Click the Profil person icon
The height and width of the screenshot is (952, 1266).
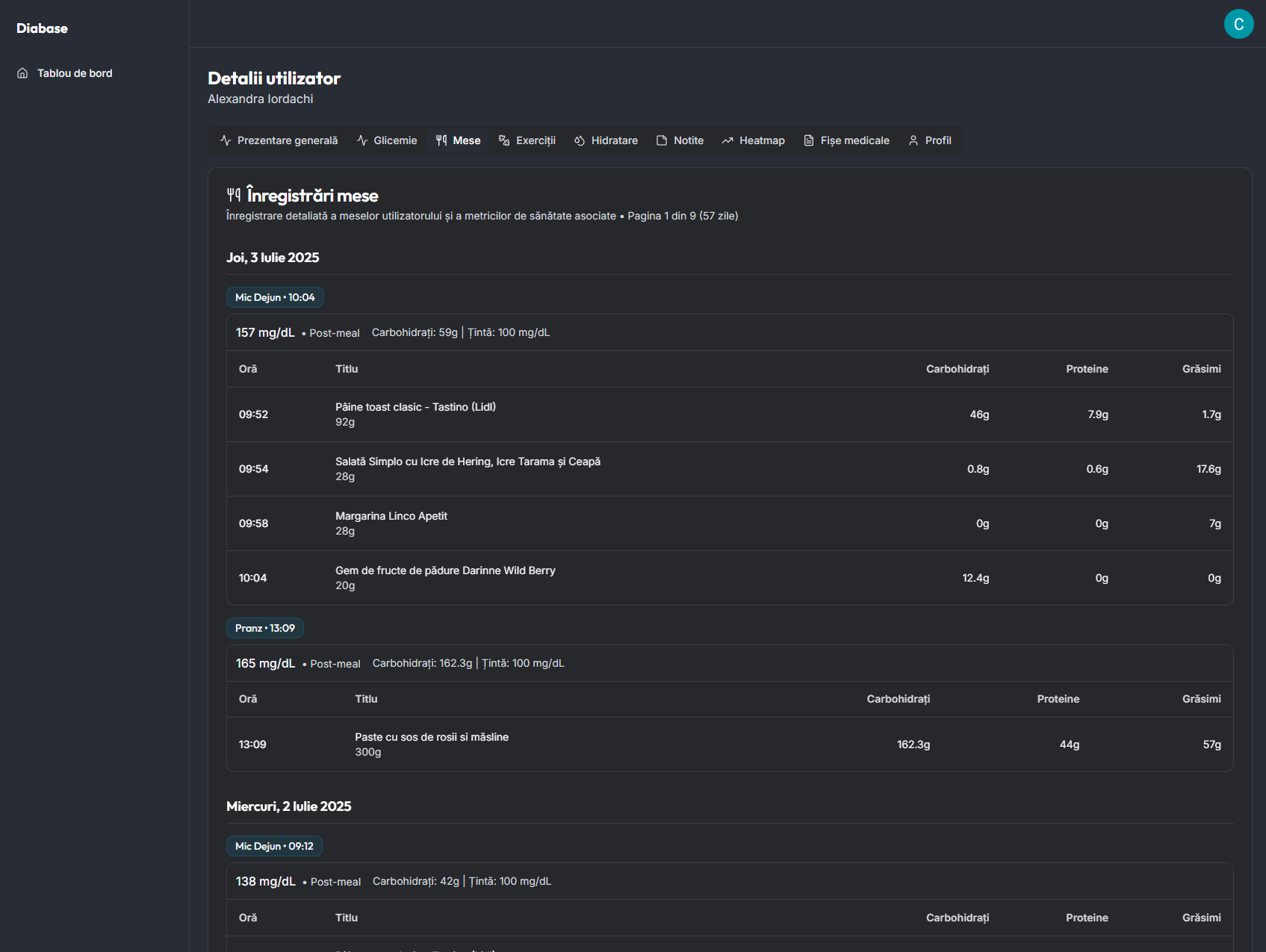(x=913, y=140)
